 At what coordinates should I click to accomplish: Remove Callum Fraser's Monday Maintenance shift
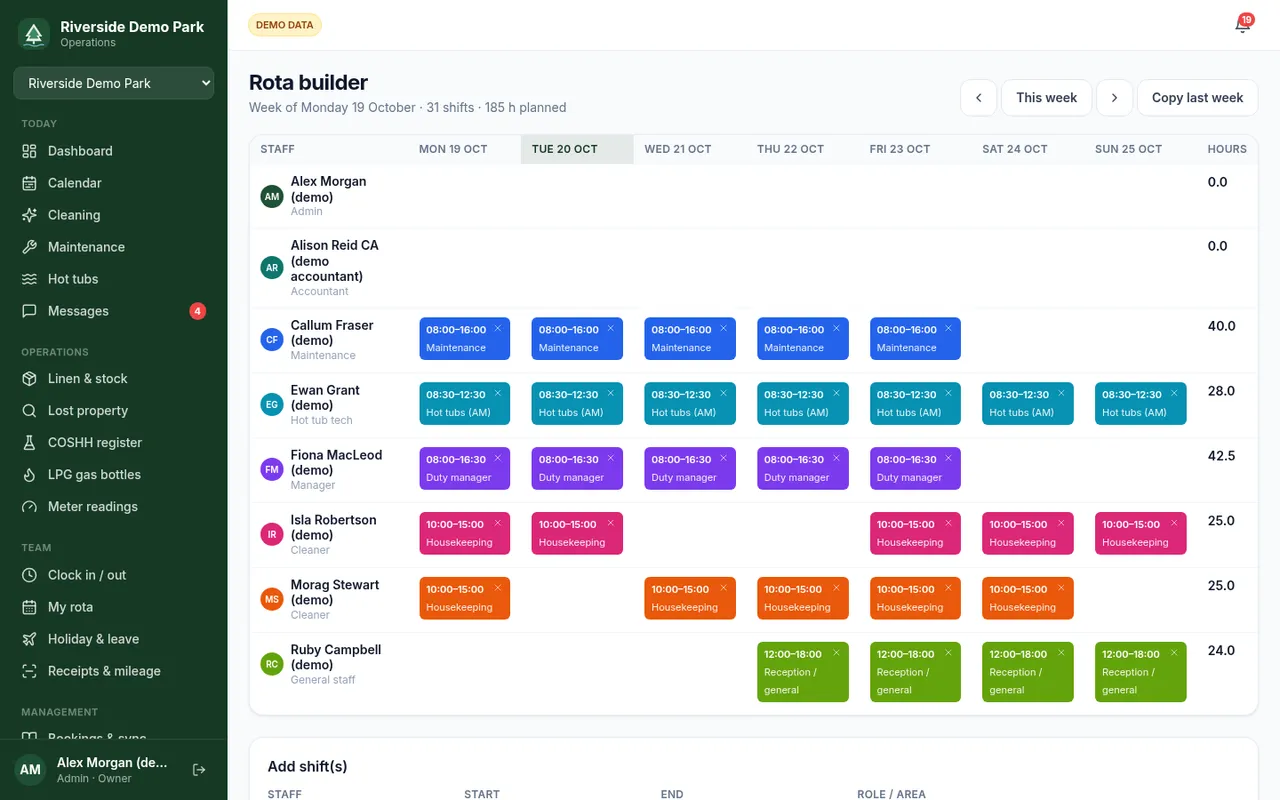click(498, 328)
